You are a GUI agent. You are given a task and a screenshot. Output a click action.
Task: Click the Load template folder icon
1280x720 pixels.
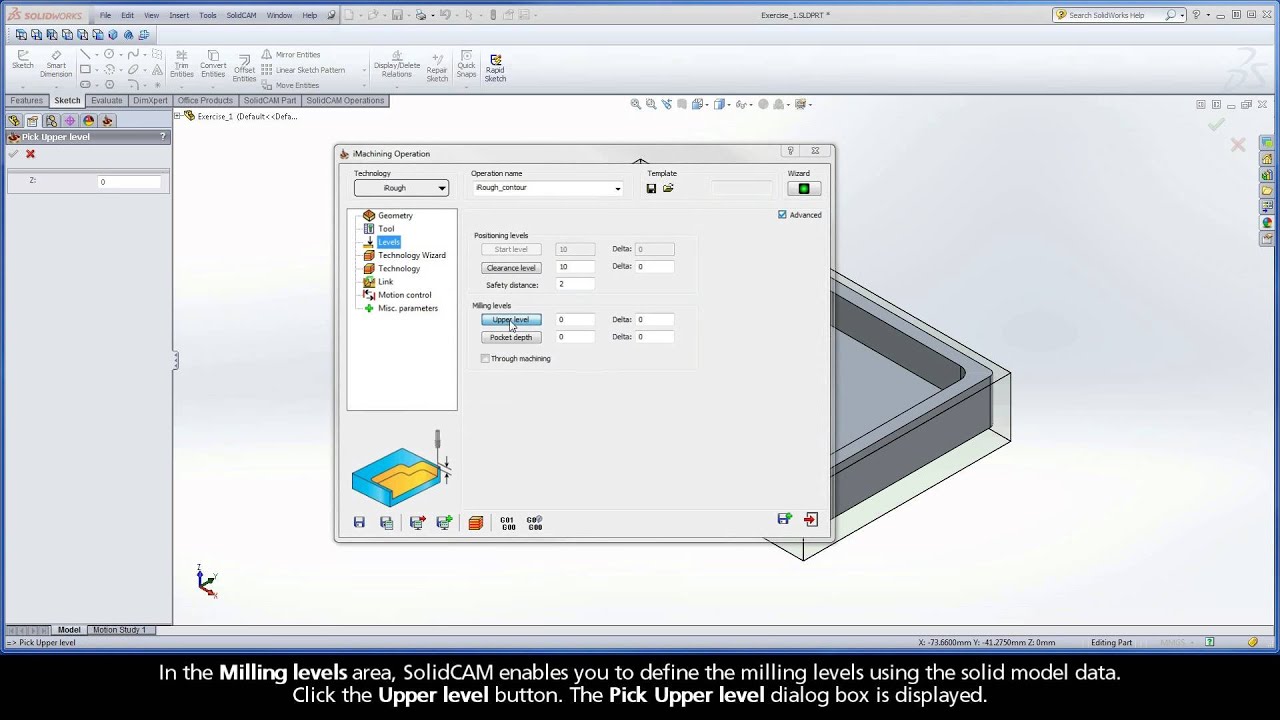click(x=668, y=188)
